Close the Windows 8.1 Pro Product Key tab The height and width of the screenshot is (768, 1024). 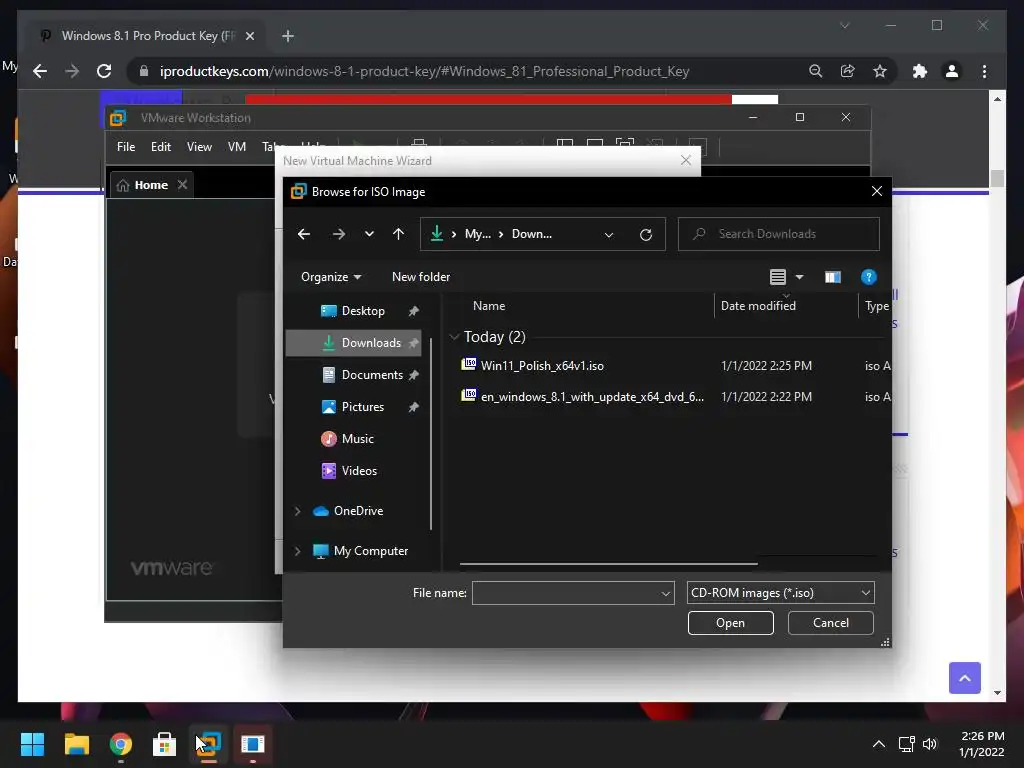point(249,36)
